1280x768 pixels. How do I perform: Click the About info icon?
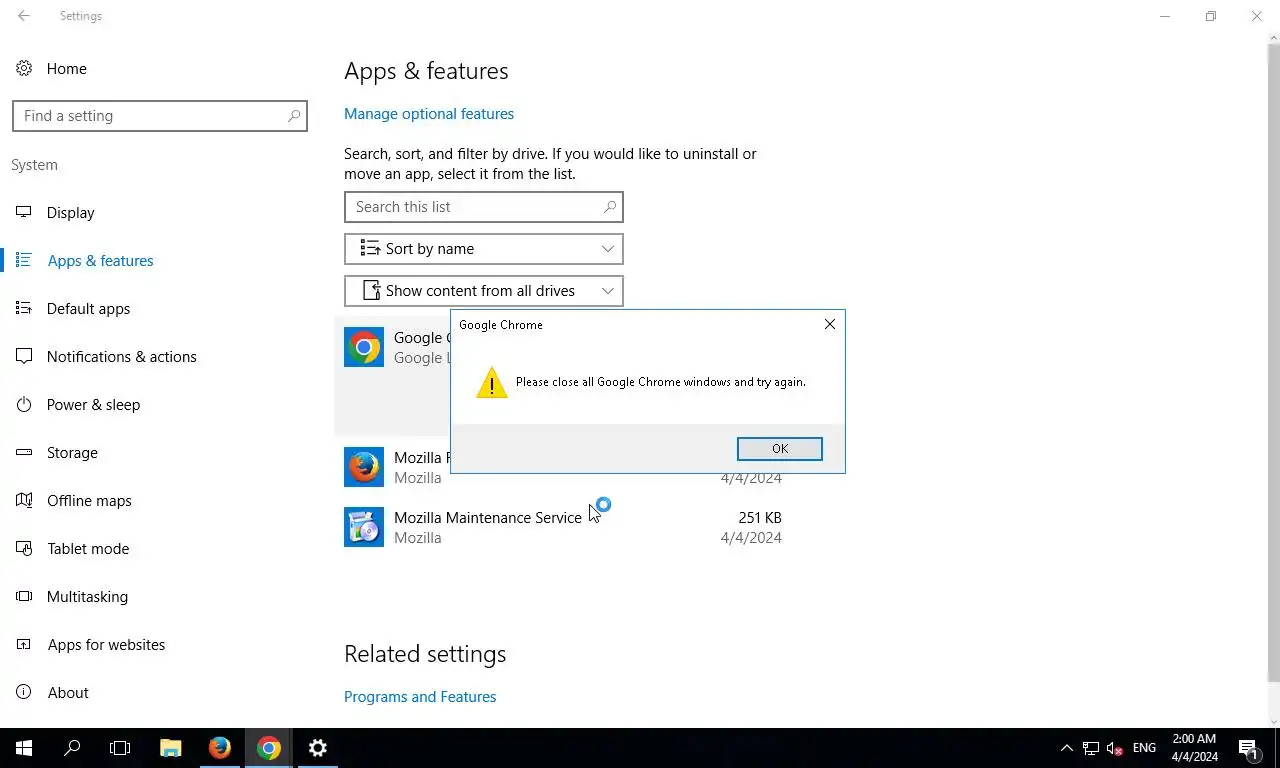[24, 692]
